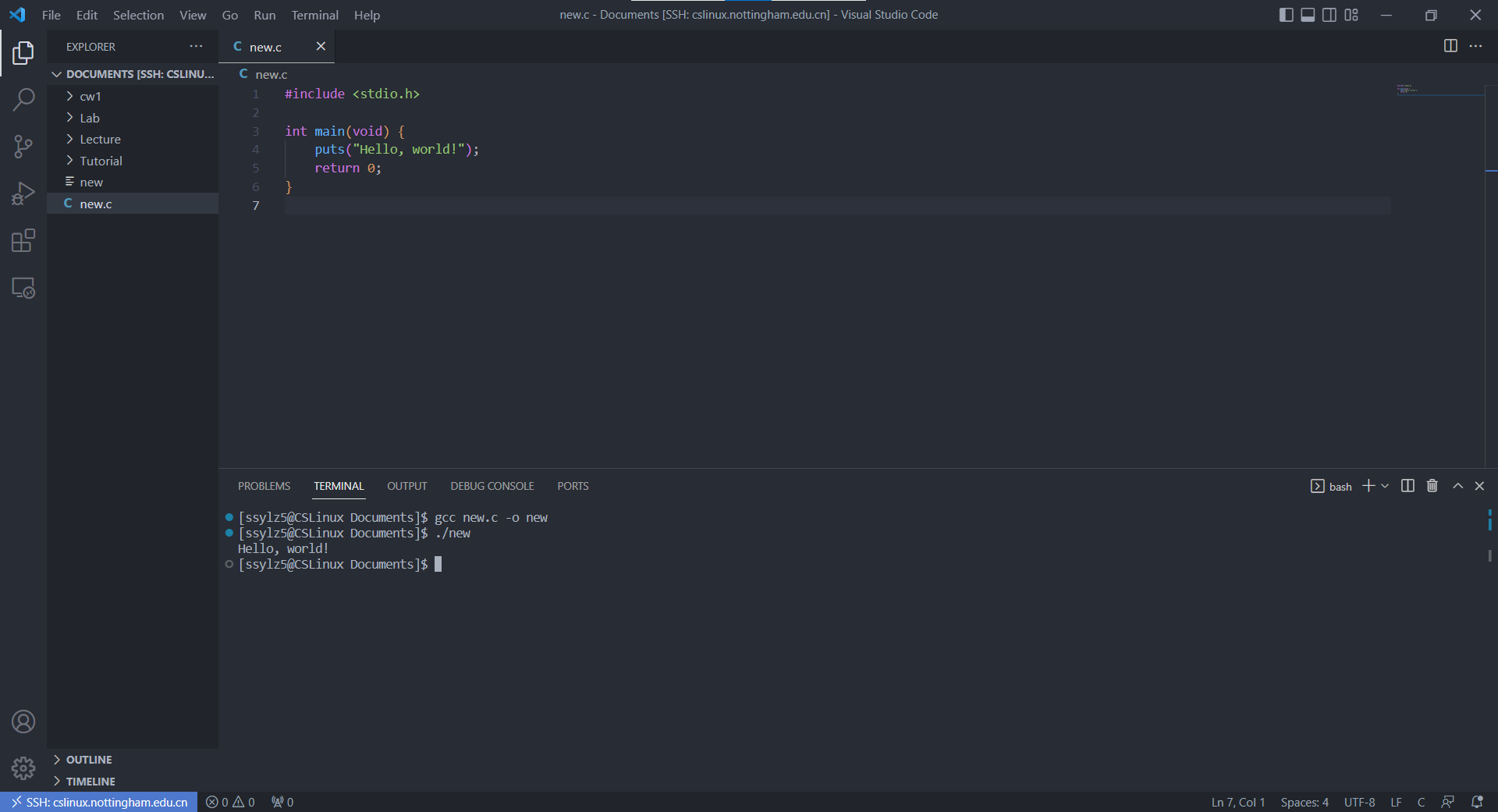Toggle the secondary side bar layout icon
1498x812 pixels.
pos(1329,15)
